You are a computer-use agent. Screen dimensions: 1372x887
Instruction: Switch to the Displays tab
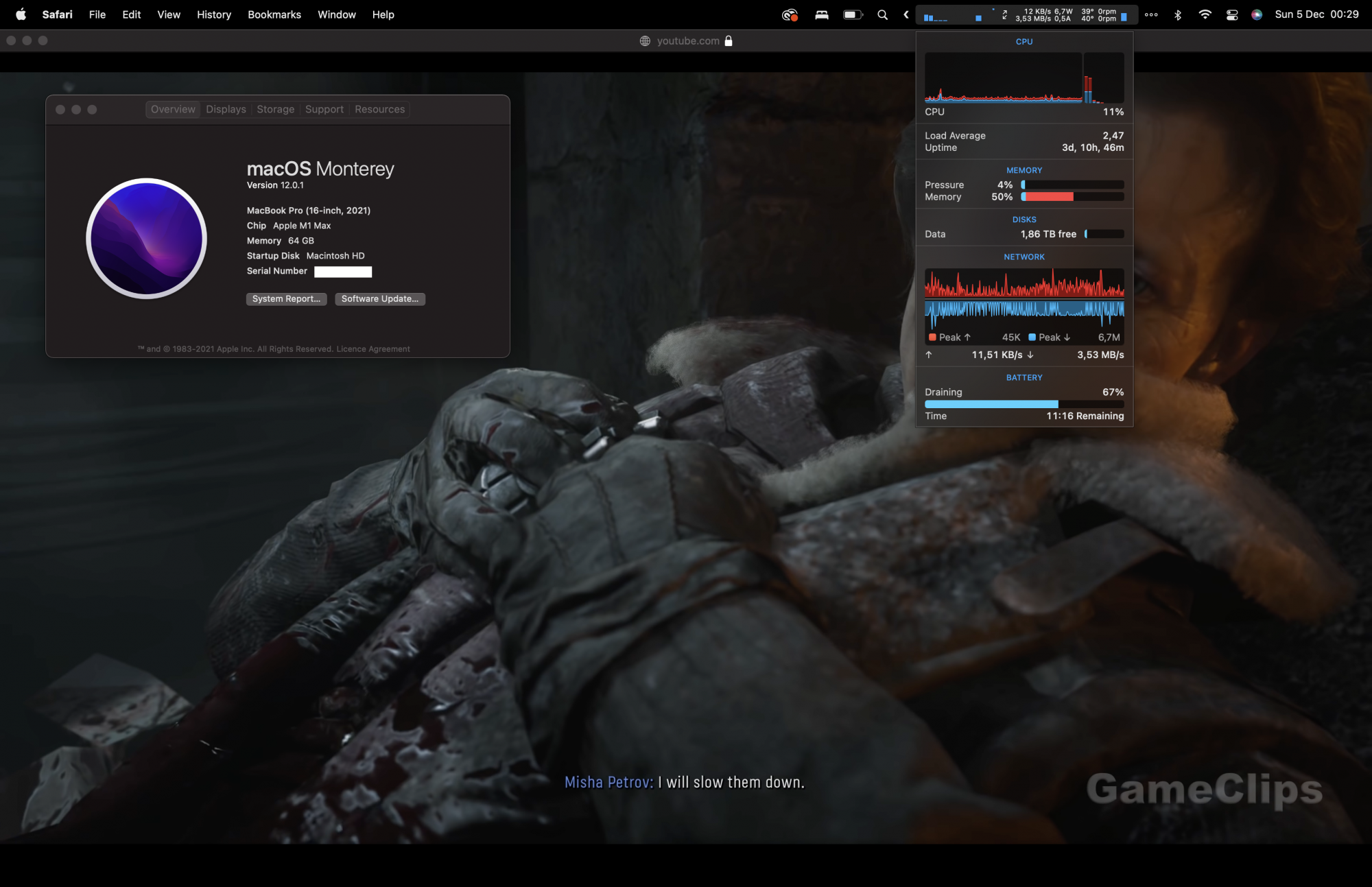coord(226,109)
